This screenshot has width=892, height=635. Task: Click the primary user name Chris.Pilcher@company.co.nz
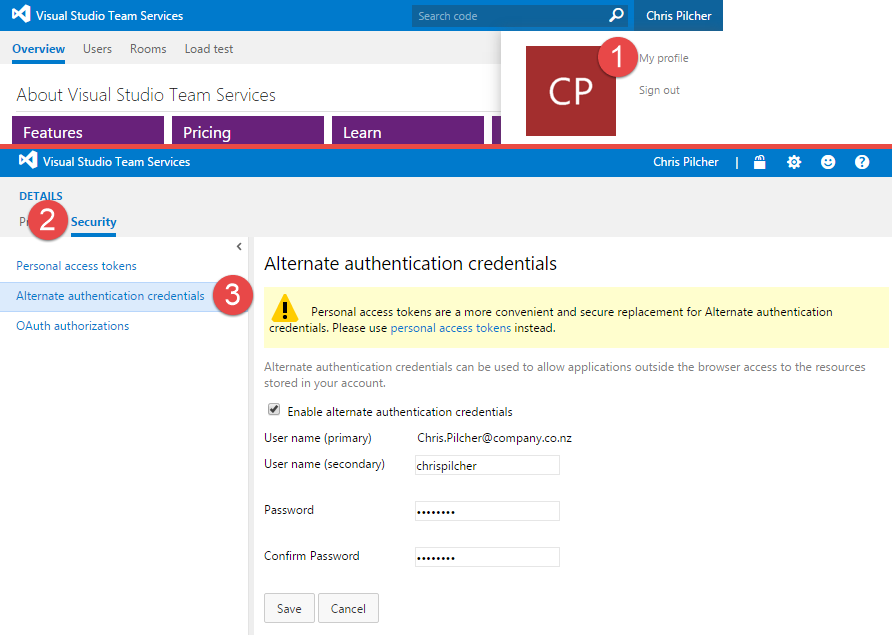[494, 438]
